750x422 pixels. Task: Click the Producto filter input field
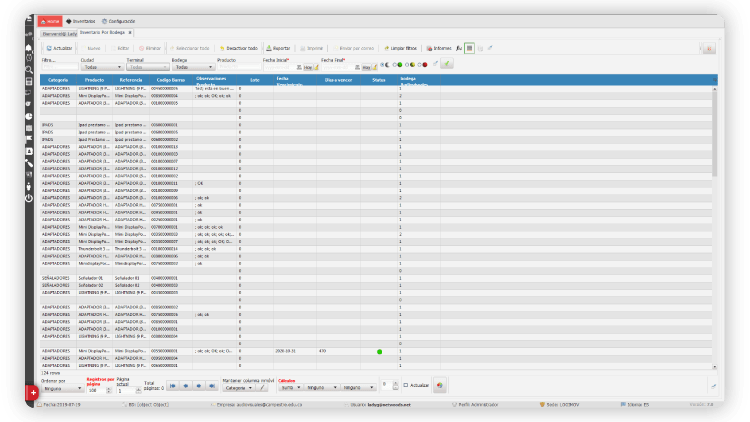pos(238,67)
